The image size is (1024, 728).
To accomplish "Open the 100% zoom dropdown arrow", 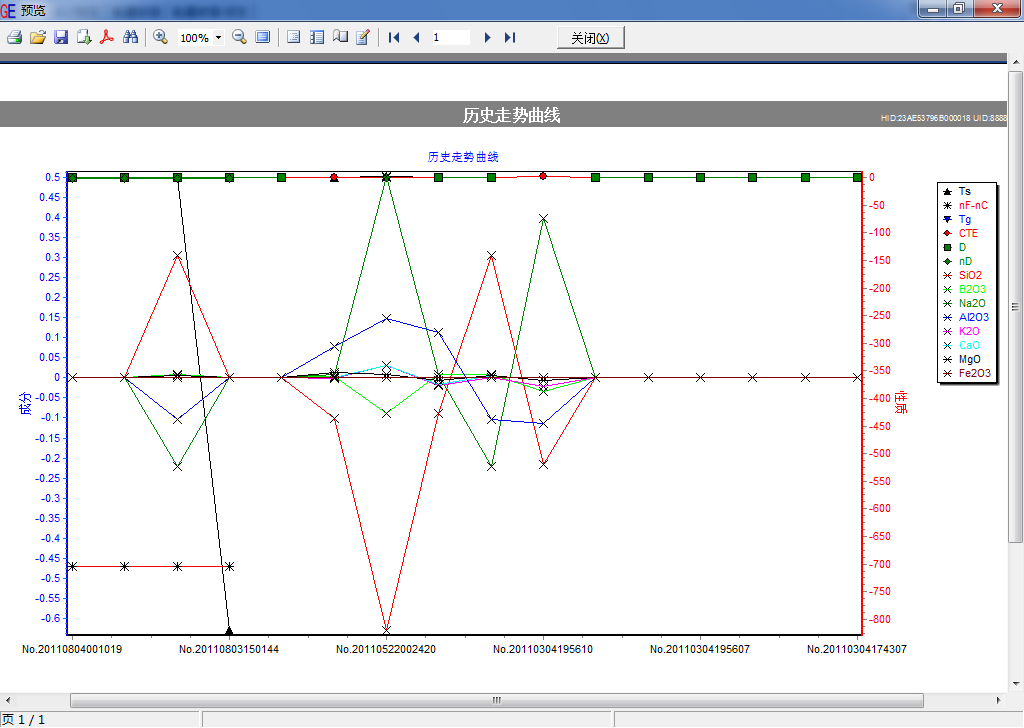I will click(x=219, y=38).
